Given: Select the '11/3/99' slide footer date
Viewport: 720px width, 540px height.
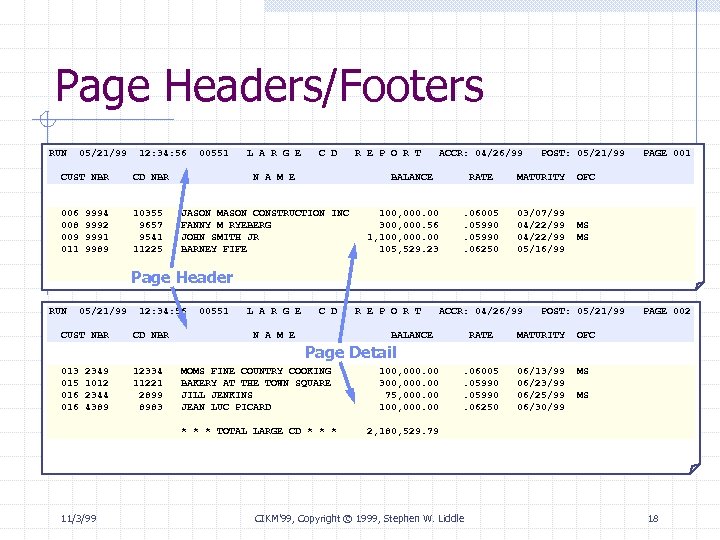Looking at the screenshot, I should [x=79, y=518].
